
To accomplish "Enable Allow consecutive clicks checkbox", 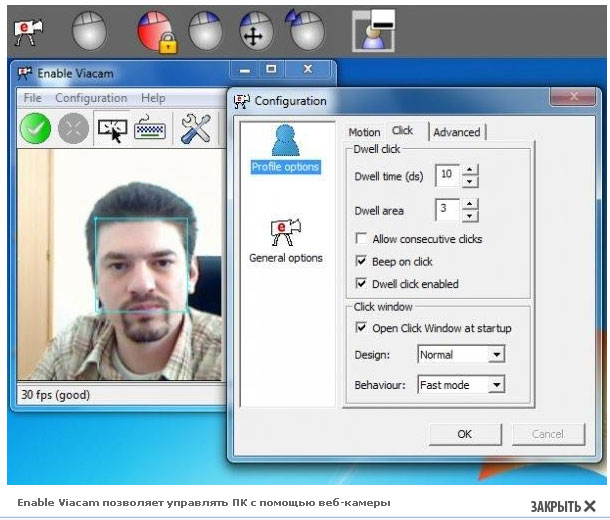I will (361, 240).
